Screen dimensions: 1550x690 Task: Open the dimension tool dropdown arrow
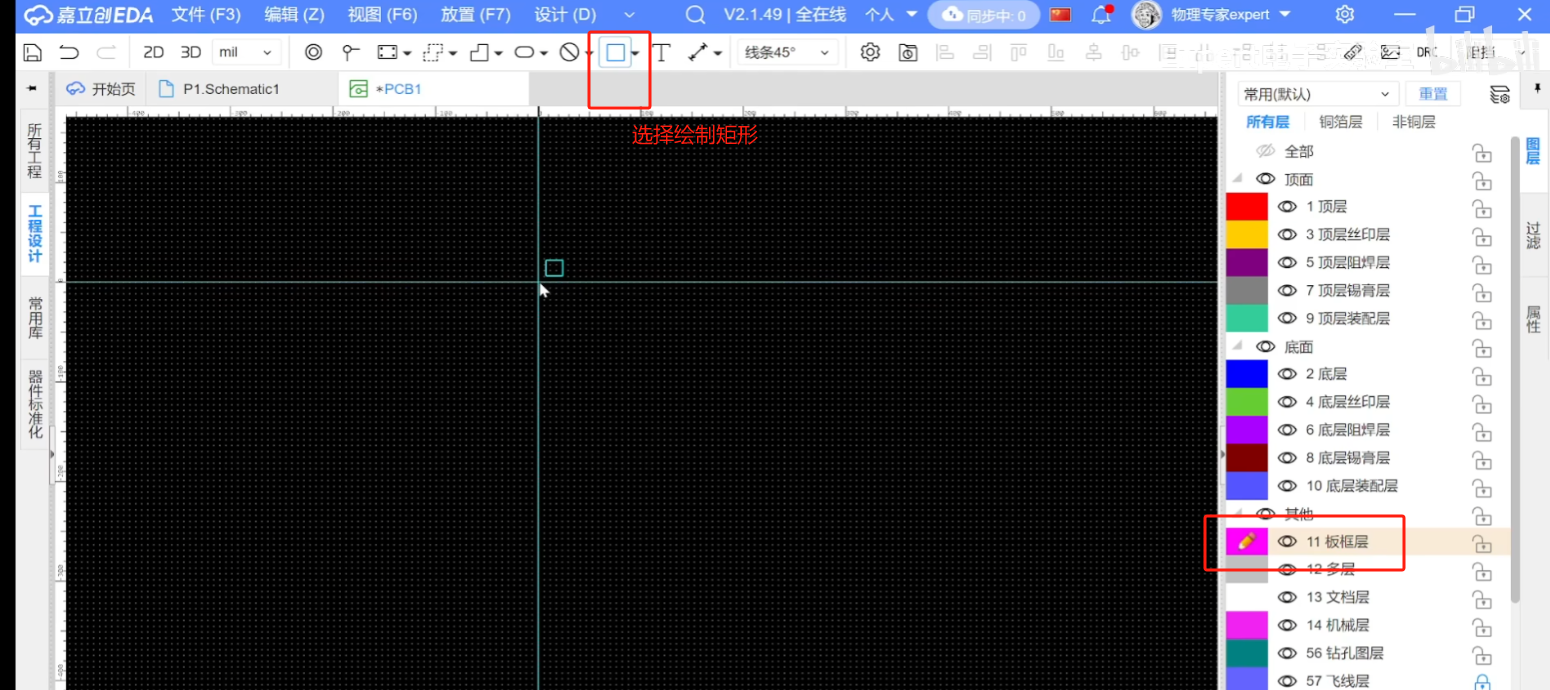(718, 53)
